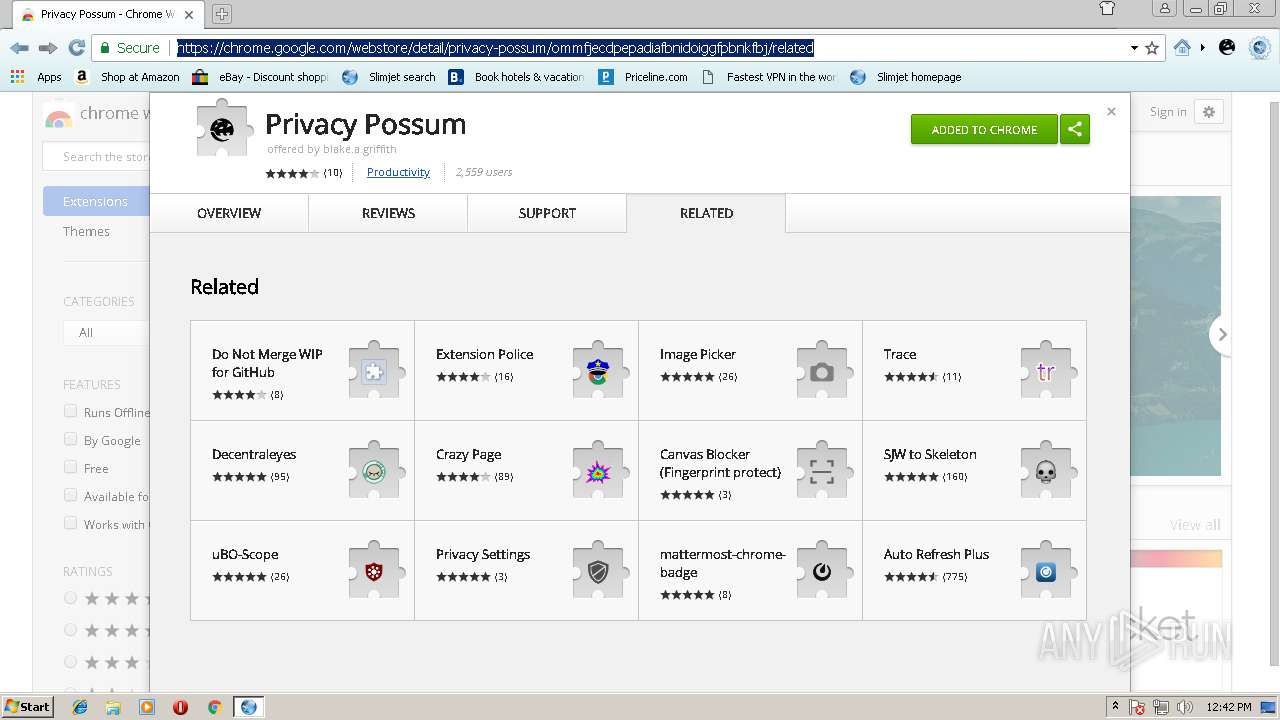
Task: Toggle the Runs Offline checkbox
Action: pyautogui.click(x=70, y=411)
